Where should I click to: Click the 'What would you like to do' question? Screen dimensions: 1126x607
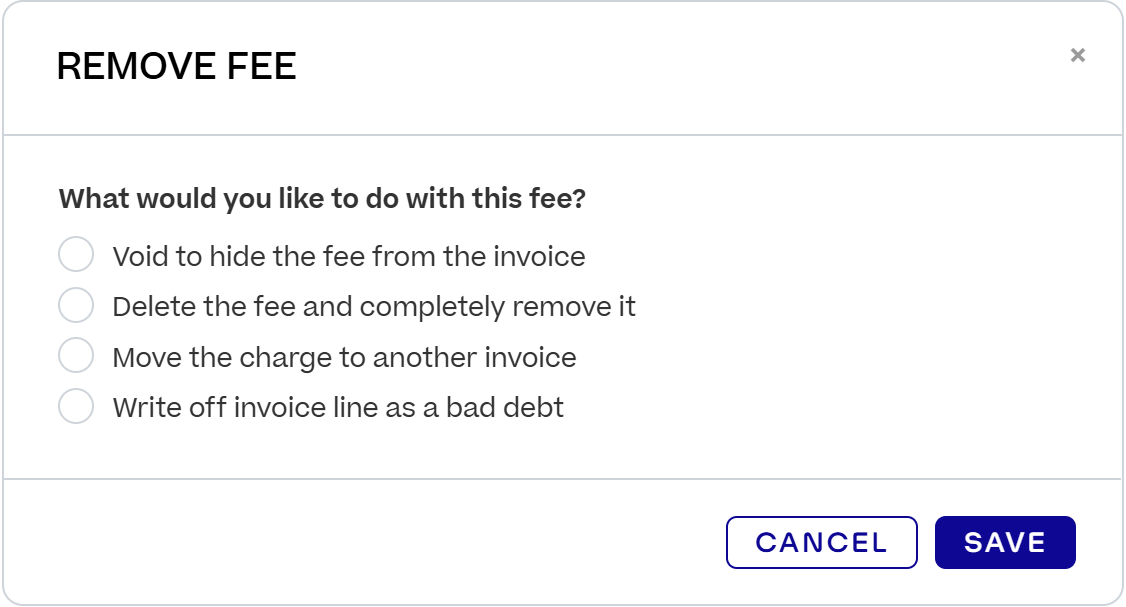[x=322, y=198]
